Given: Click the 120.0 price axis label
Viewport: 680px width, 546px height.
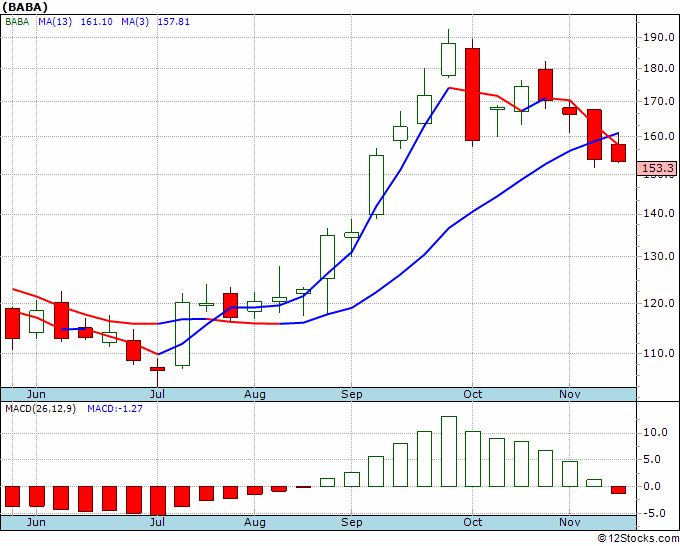Looking at the screenshot, I should (658, 303).
